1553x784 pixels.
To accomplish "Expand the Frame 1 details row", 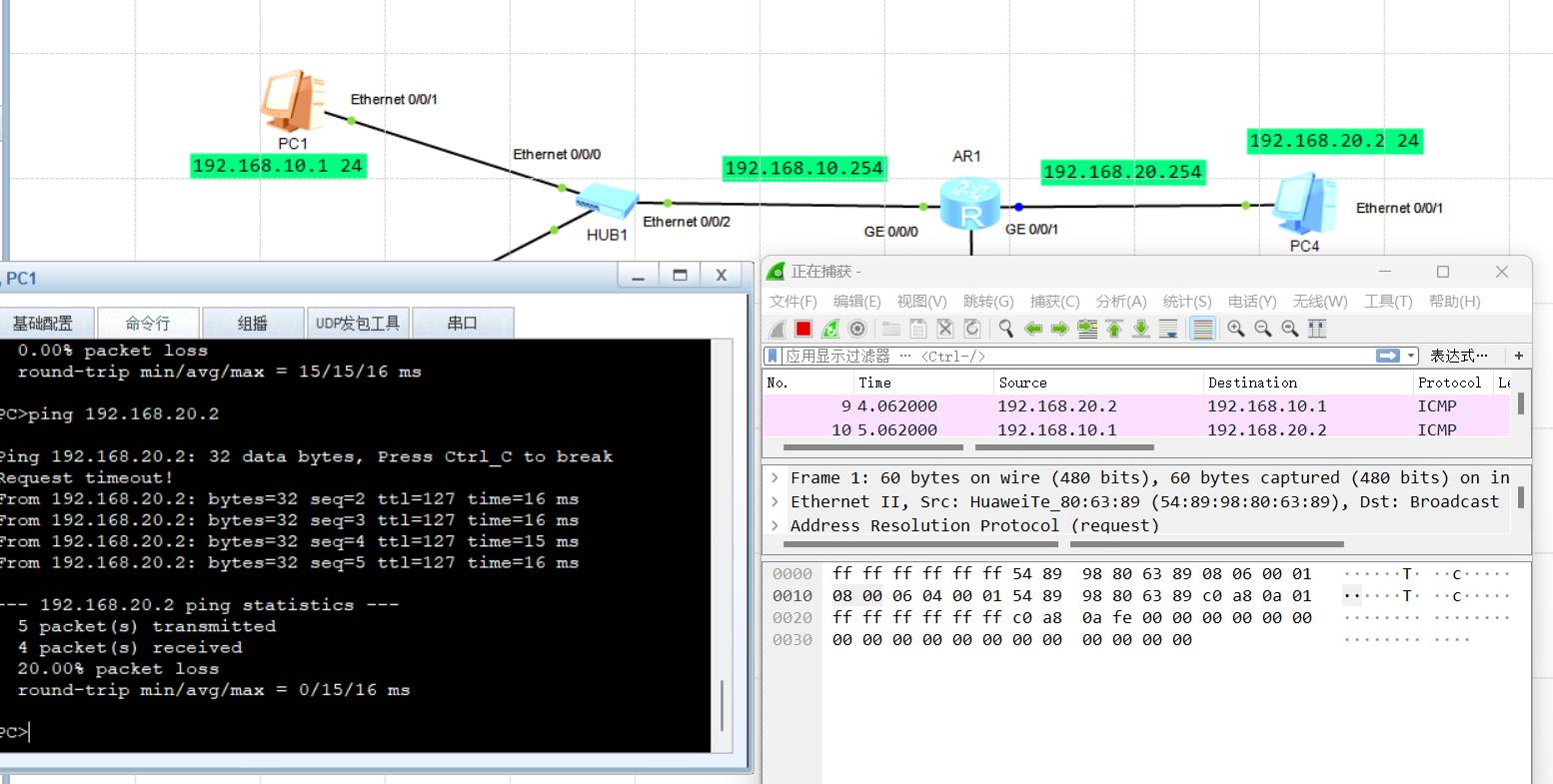I will point(776,478).
